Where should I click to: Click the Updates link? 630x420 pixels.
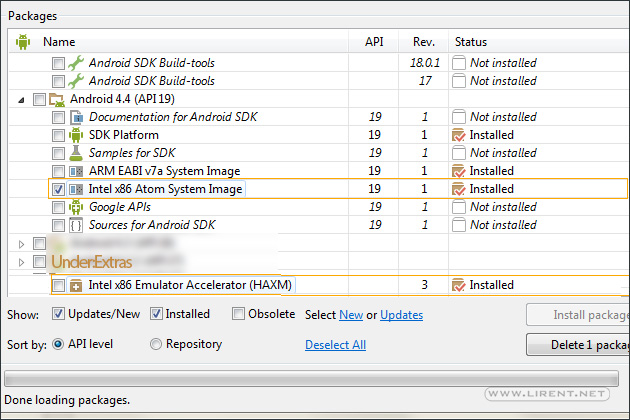pyautogui.click(x=401, y=315)
